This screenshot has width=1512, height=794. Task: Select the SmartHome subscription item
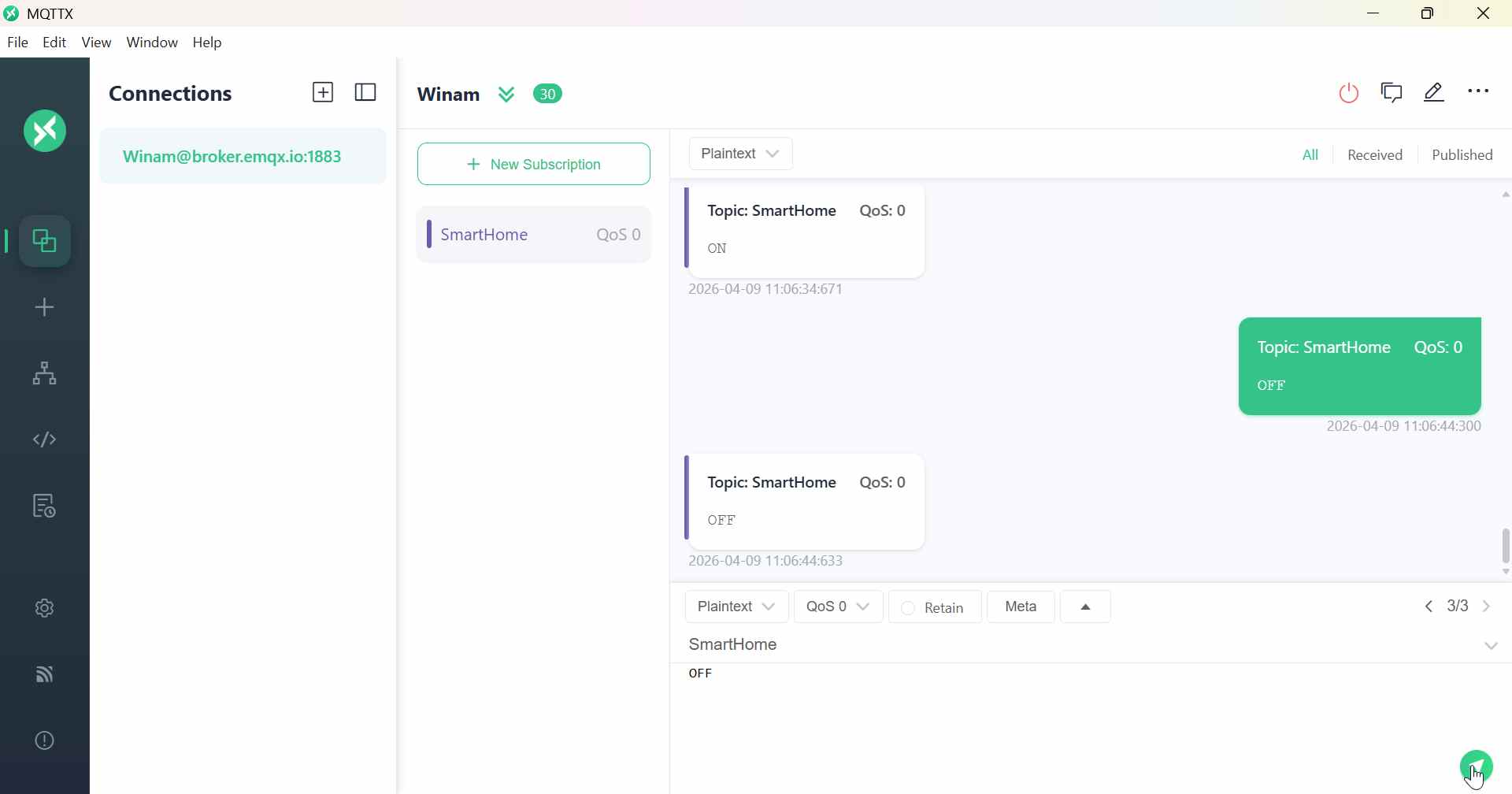(535, 235)
